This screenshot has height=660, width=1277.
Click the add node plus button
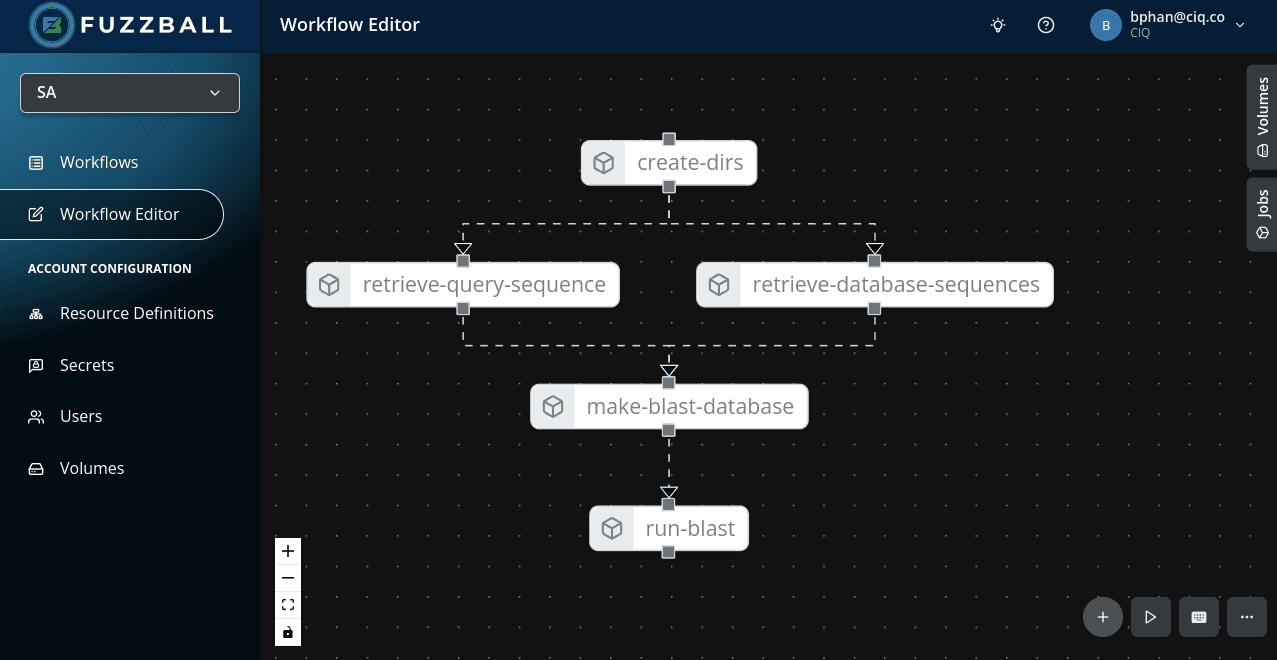coord(1103,617)
